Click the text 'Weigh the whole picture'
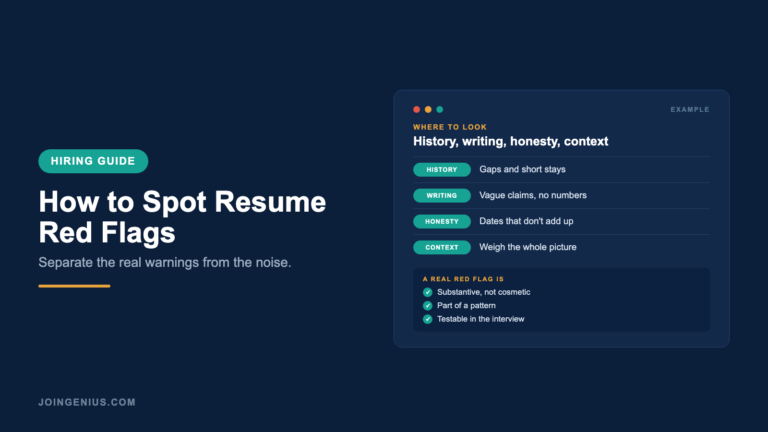The width and height of the screenshot is (768, 432). coord(528,247)
